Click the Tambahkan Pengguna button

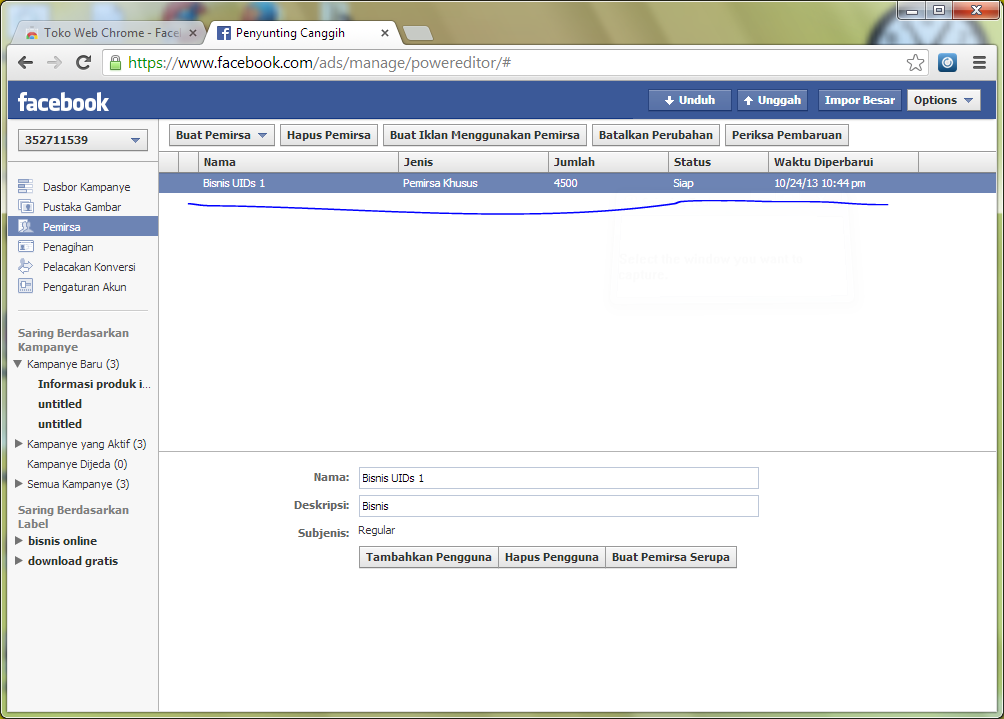coord(428,557)
